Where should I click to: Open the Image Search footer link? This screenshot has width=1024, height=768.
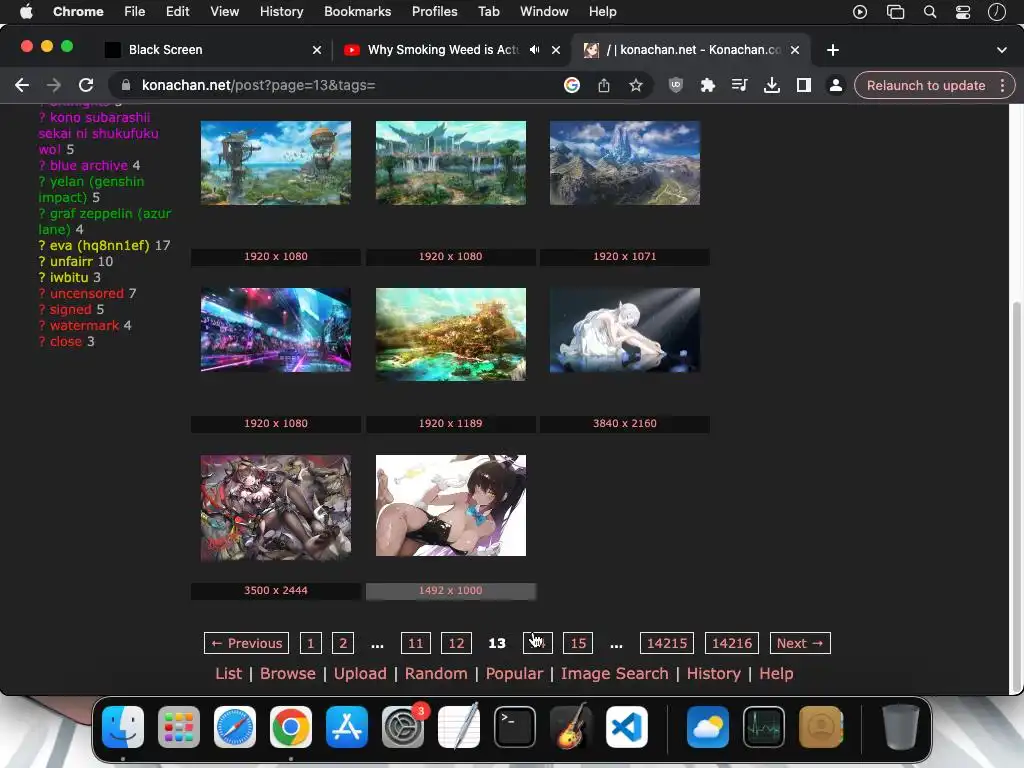[615, 674]
